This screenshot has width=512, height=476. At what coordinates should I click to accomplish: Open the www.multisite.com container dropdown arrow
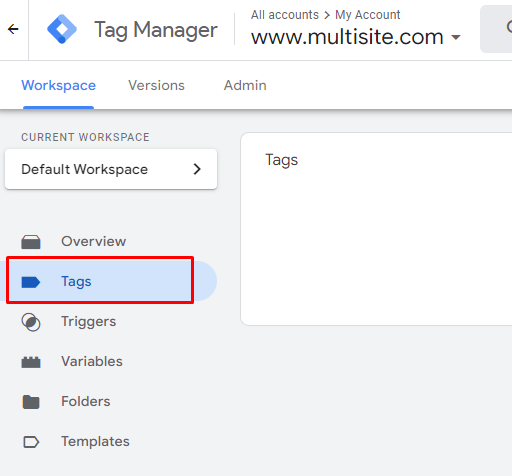tap(456, 37)
